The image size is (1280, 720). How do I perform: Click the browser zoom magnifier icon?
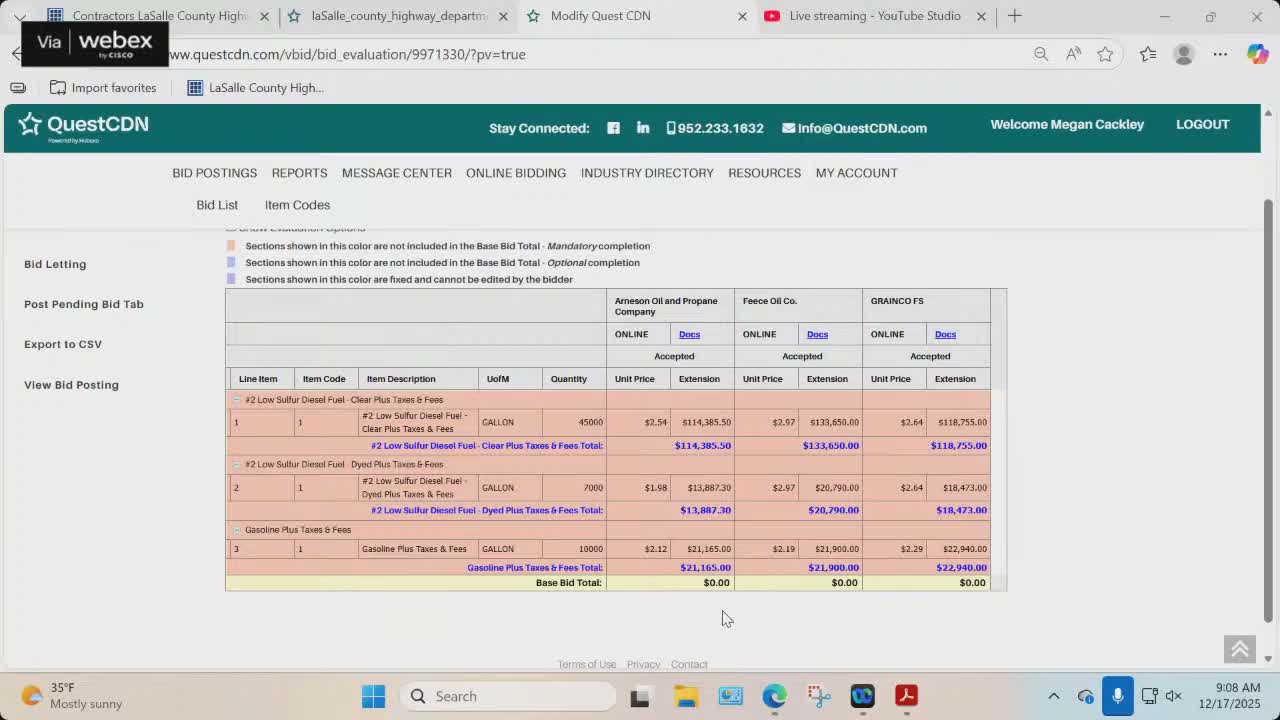pos(1041,54)
